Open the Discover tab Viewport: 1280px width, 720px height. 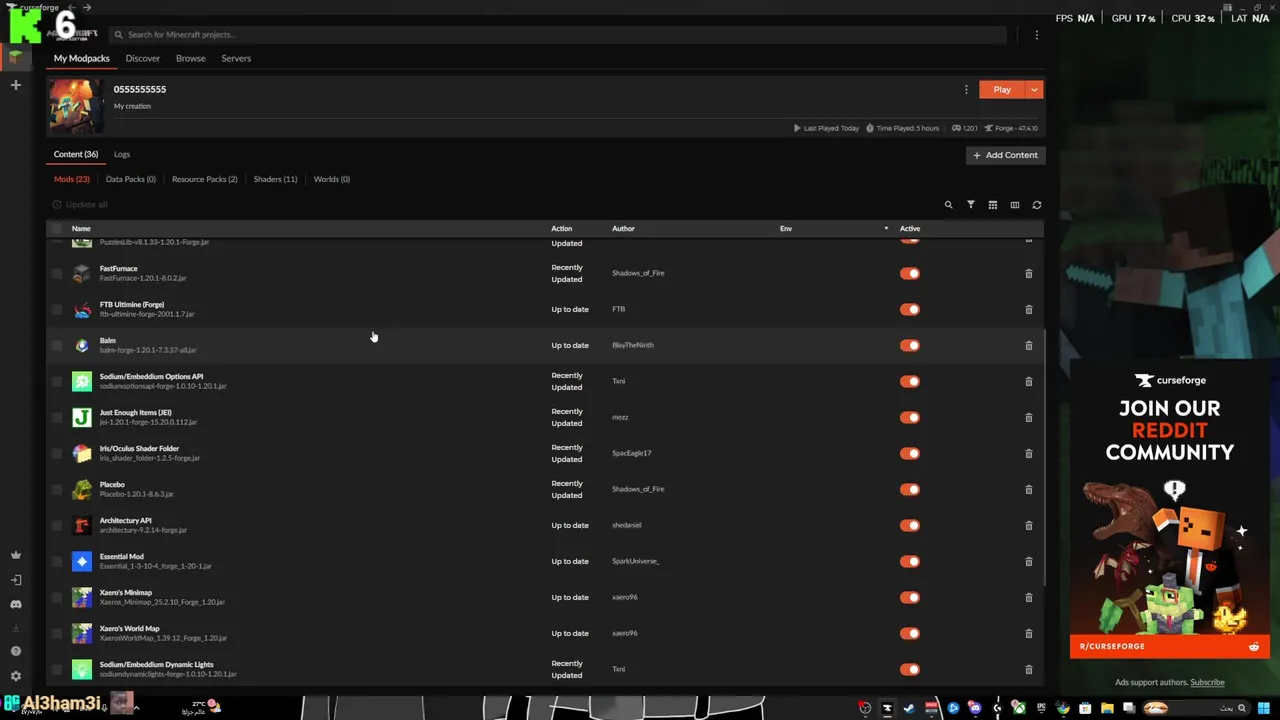click(x=142, y=58)
